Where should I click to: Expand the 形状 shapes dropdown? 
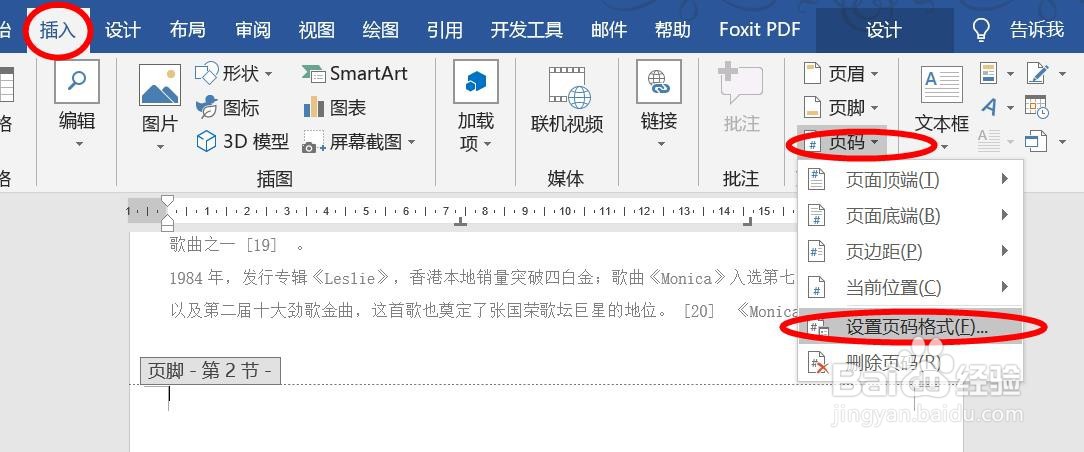tap(269, 73)
